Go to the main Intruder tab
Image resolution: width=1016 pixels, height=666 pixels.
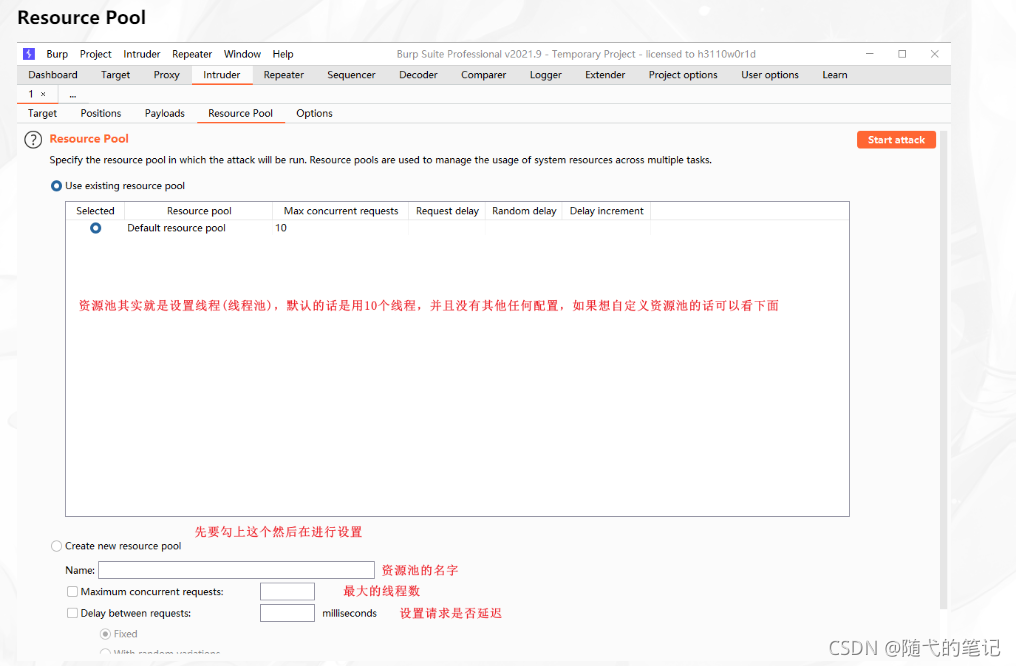tap(222, 75)
